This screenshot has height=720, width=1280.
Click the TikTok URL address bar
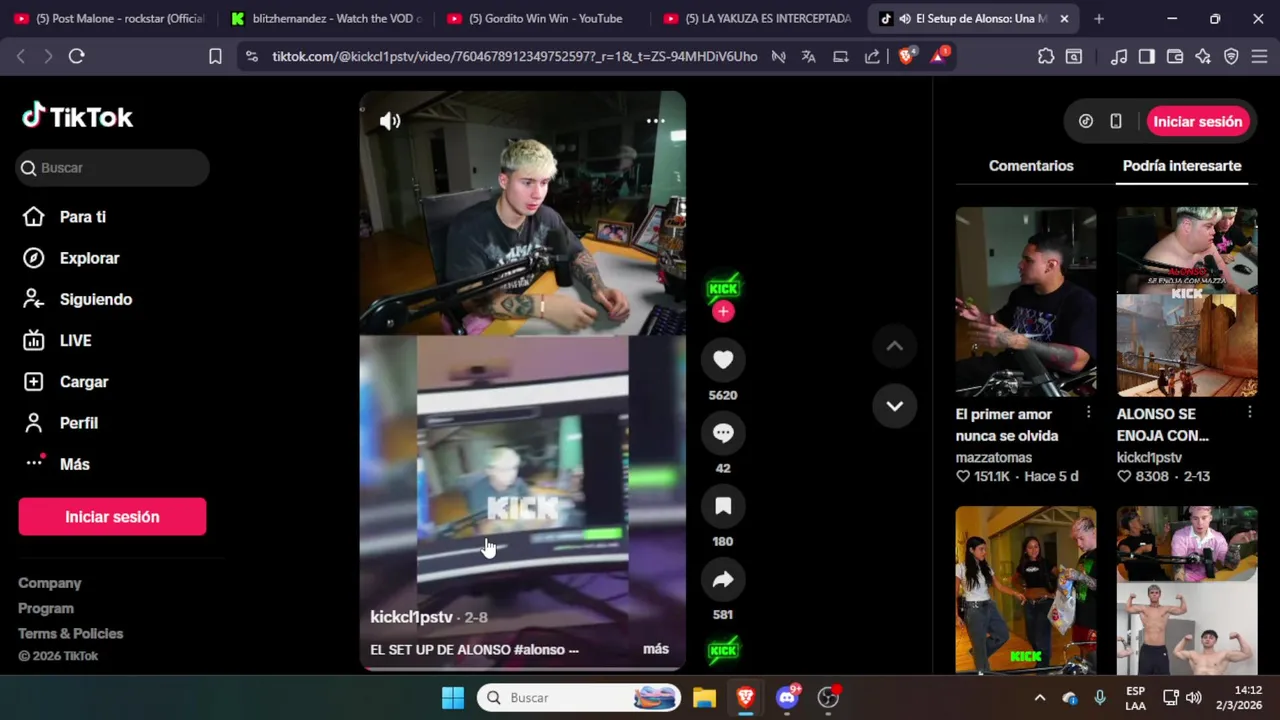click(514, 56)
